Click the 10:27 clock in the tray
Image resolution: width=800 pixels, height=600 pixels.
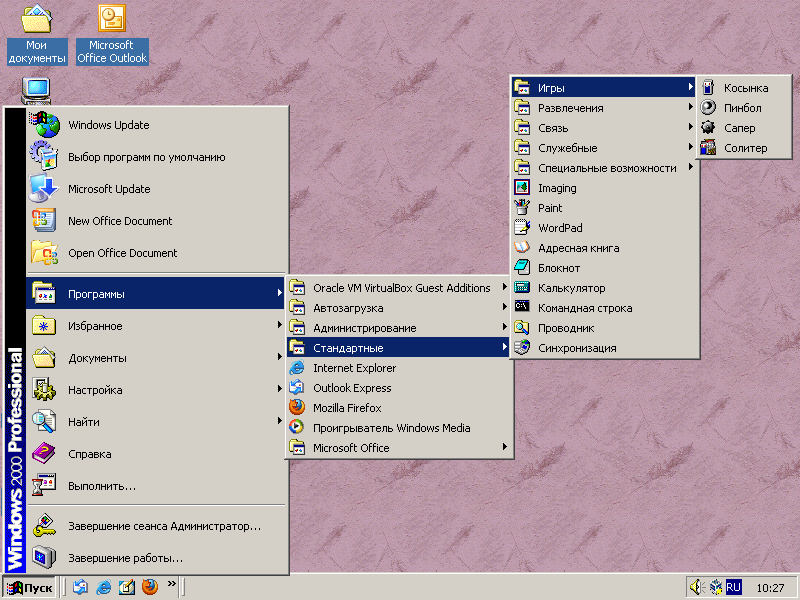click(x=770, y=588)
